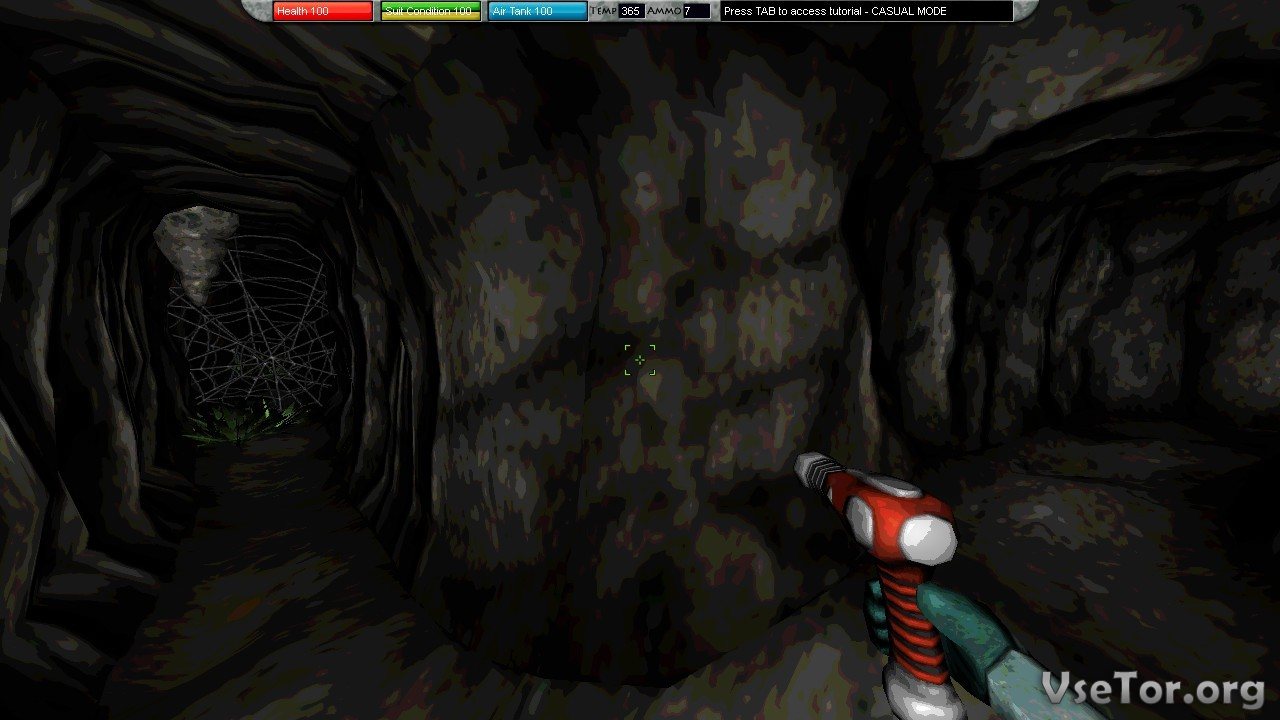Click the TEMP value field showing 365

click(x=631, y=11)
